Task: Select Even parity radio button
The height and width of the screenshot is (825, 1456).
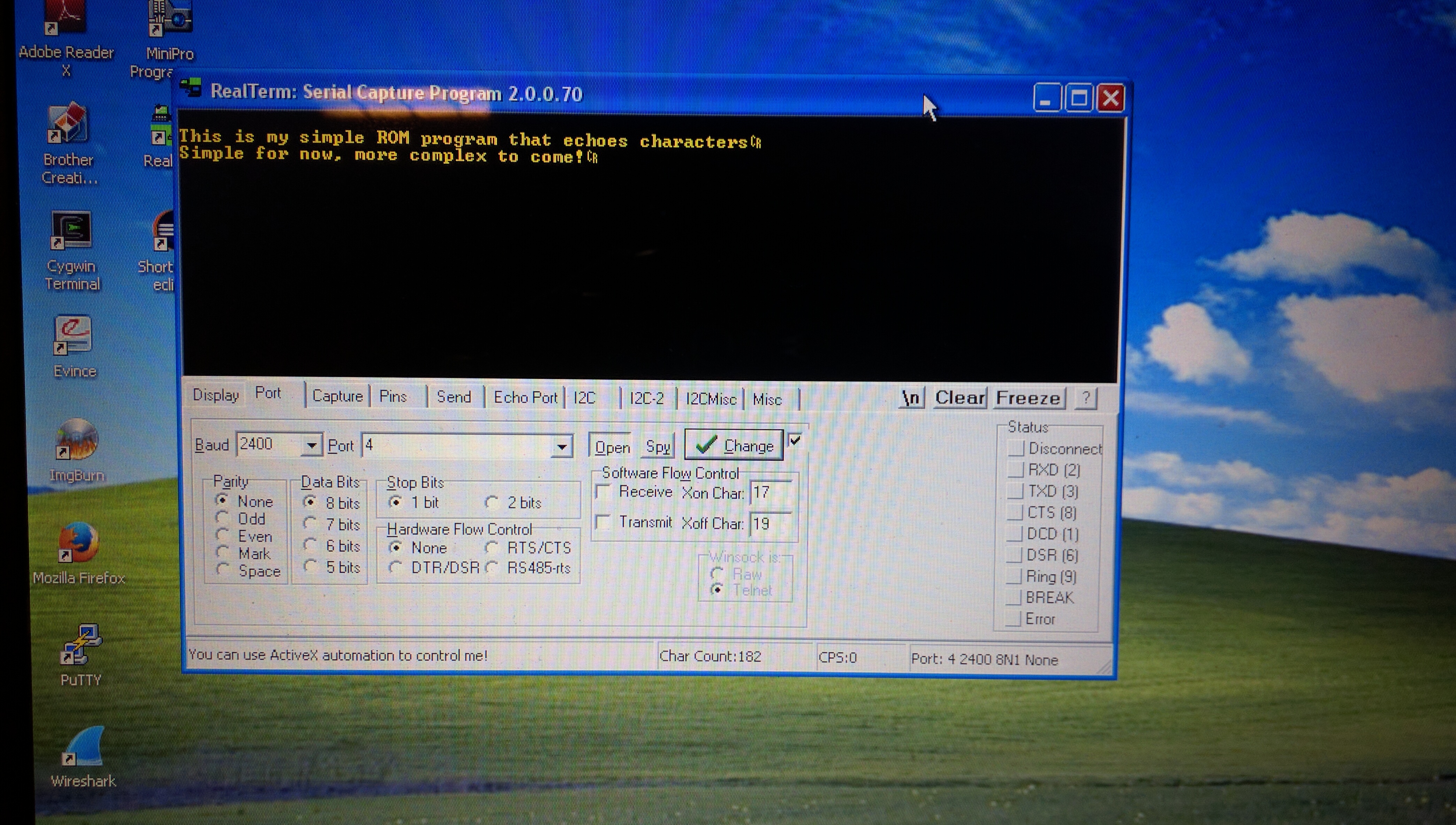Action: tap(223, 536)
